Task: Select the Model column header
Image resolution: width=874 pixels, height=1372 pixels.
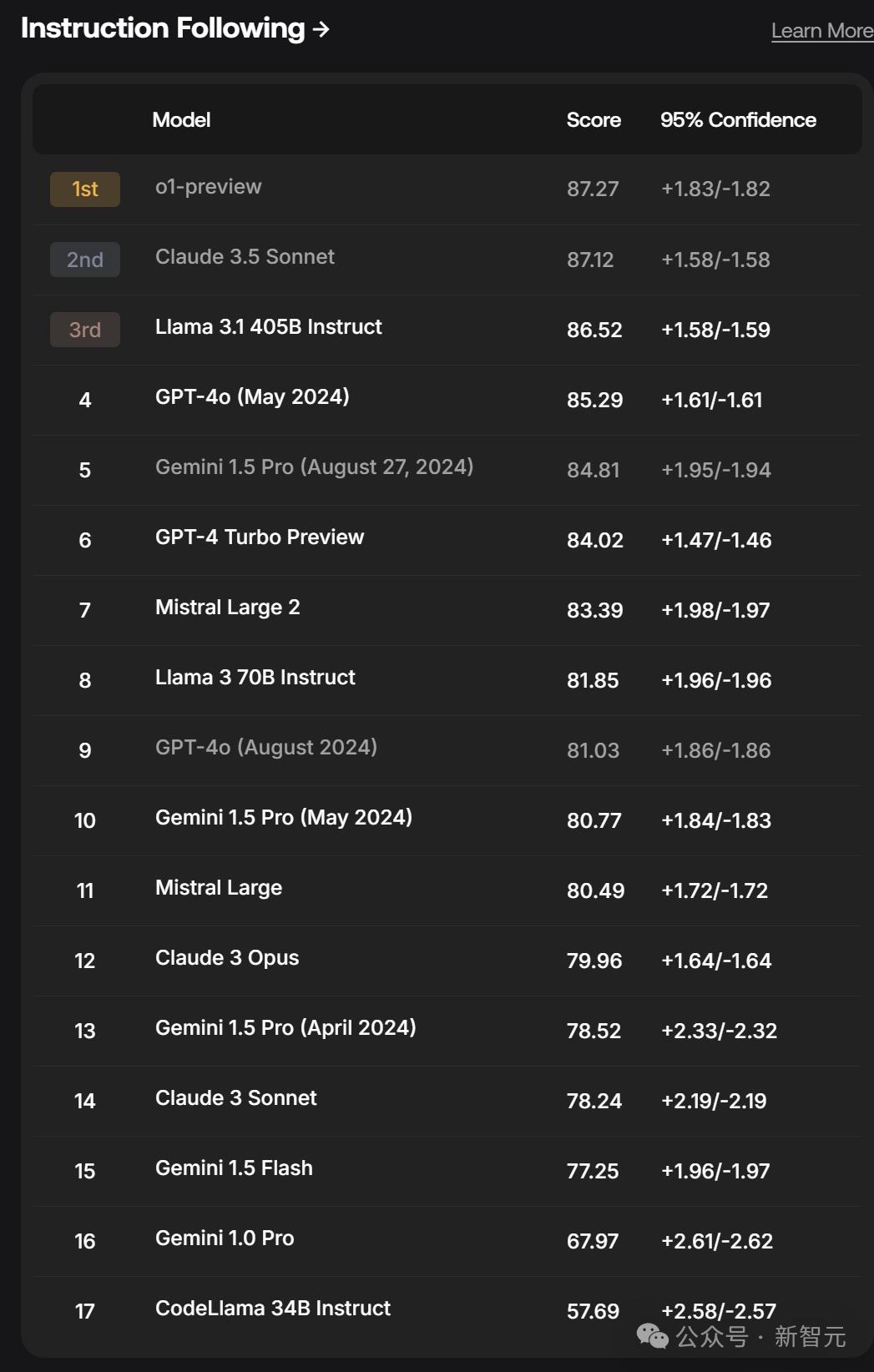Action: pos(181,120)
